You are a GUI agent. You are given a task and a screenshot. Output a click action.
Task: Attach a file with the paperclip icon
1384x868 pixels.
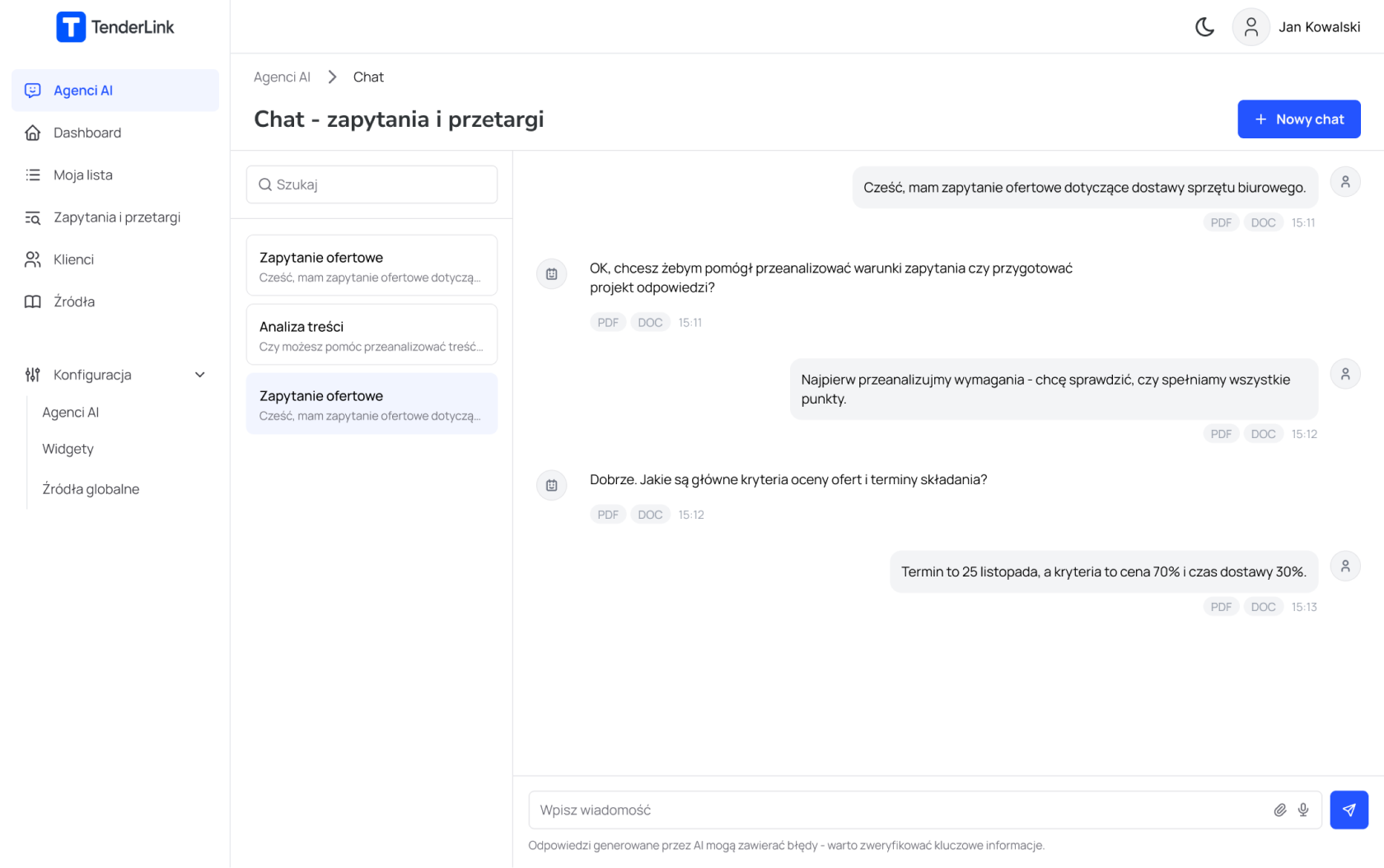pos(1279,810)
